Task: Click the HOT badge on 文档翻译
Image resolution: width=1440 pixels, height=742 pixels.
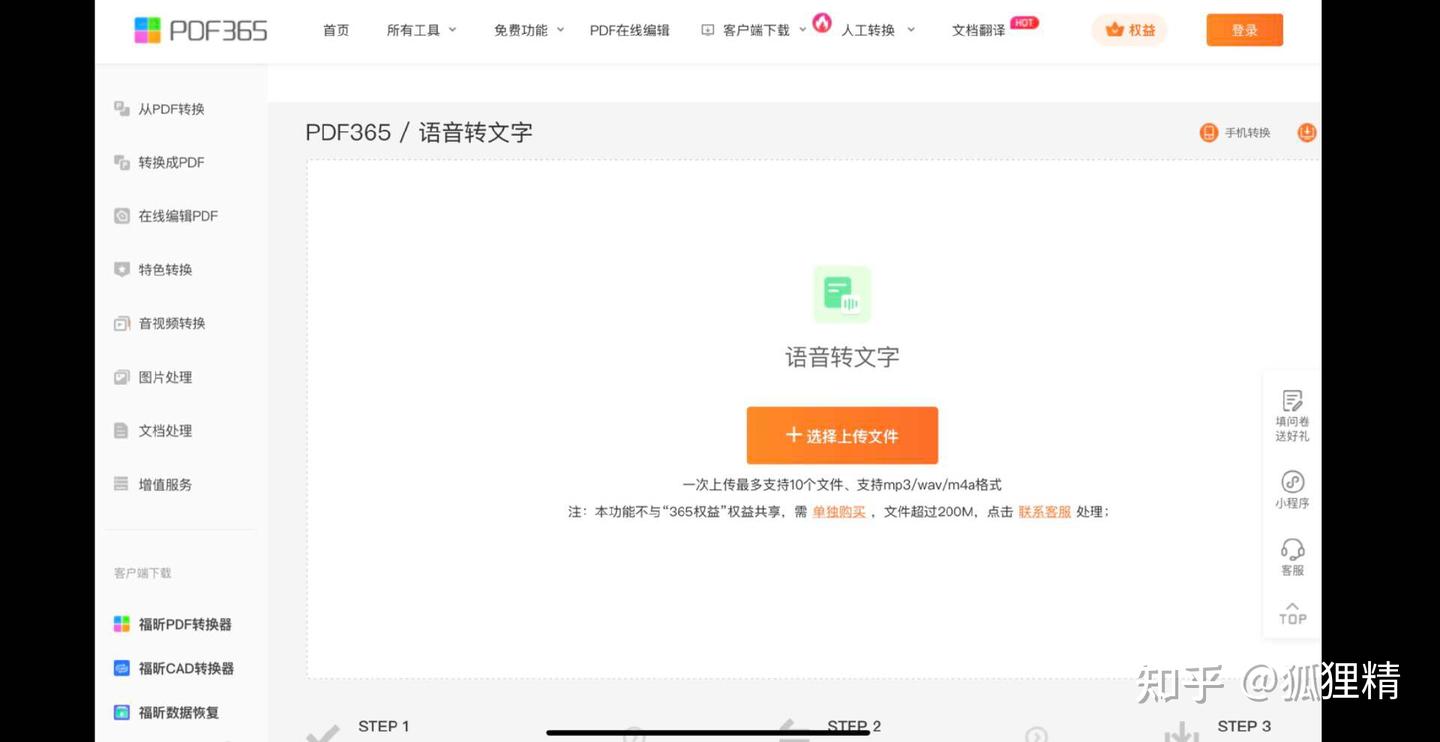Action: click(1024, 22)
